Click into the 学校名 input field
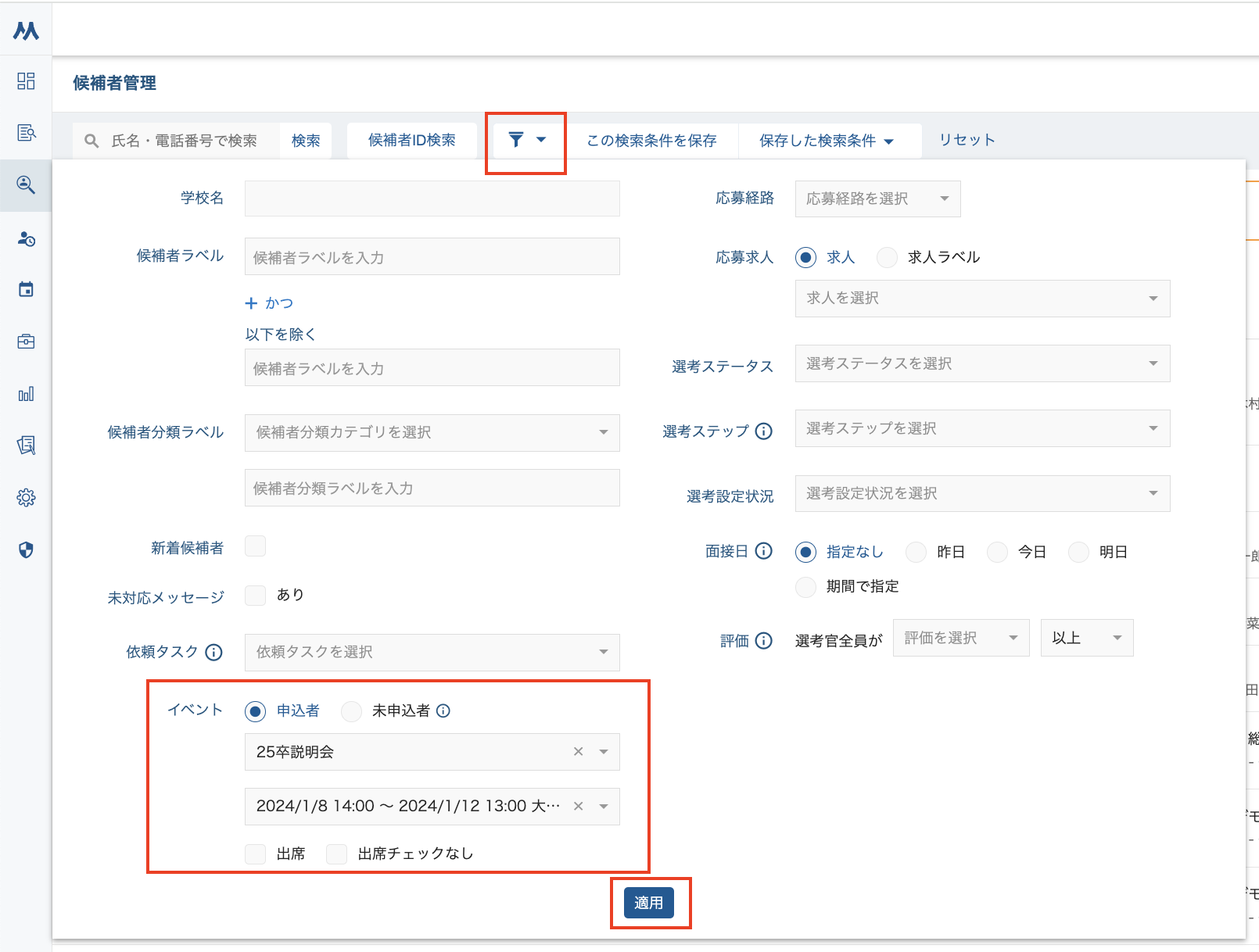This screenshot has width=1259, height=952. coord(432,199)
